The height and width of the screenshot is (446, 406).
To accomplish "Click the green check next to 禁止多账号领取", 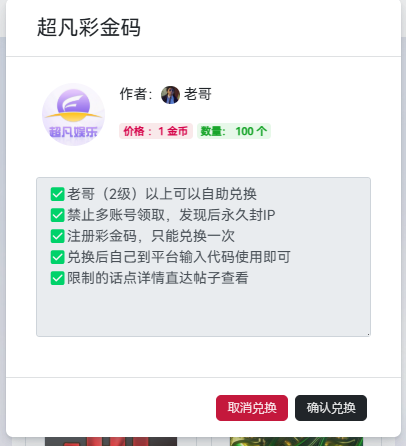I will 57,215.
